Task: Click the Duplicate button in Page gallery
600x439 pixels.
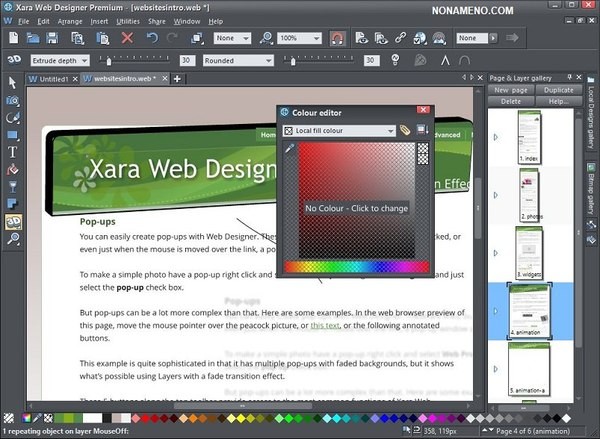Action: coord(560,90)
